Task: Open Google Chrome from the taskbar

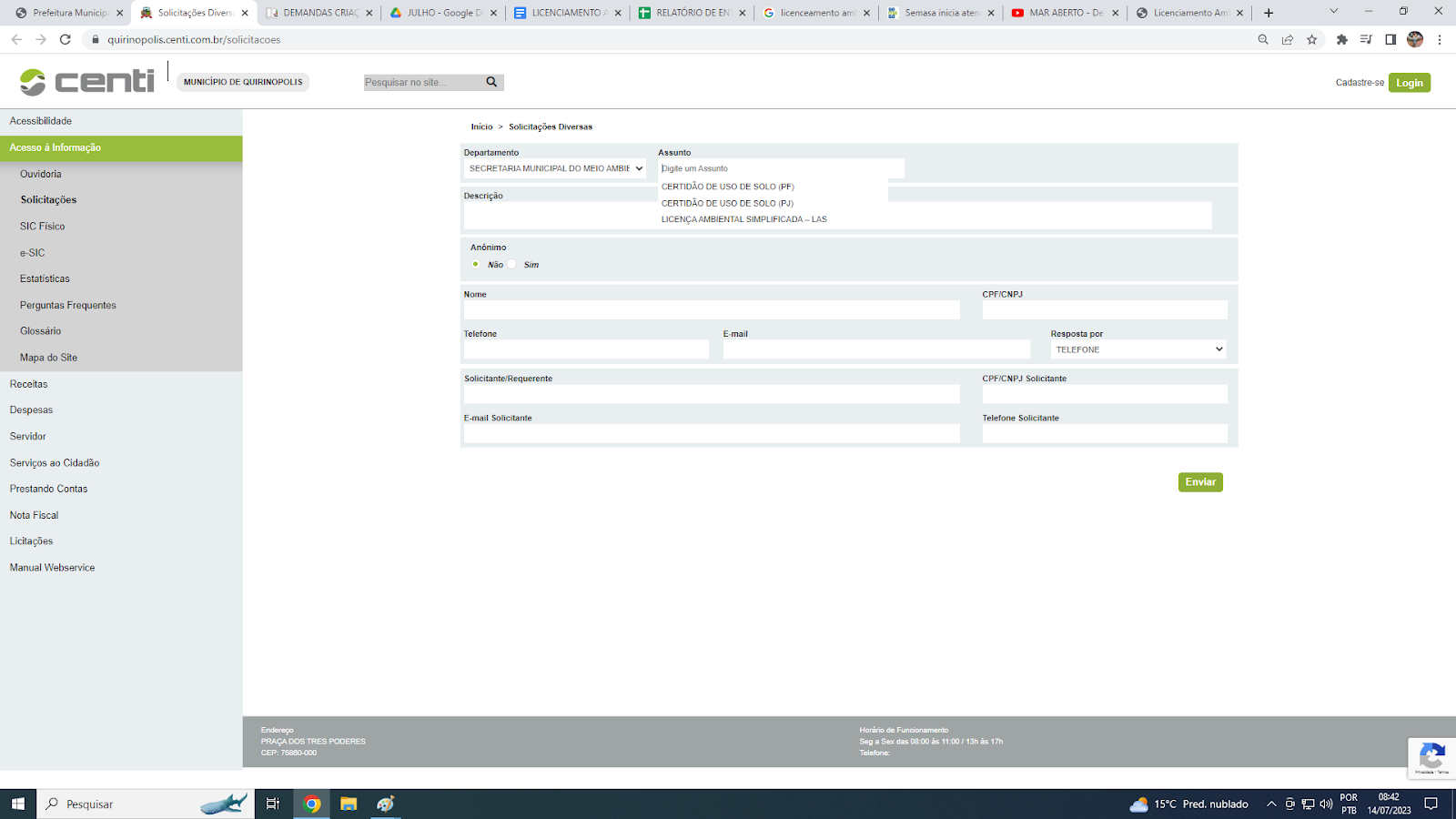Action: pyautogui.click(x=312, y=804)
